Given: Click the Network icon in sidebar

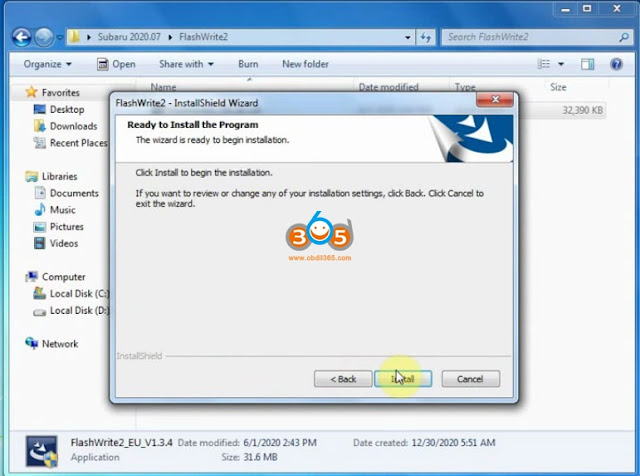Looking at the screenshot, I should [31, 343].
